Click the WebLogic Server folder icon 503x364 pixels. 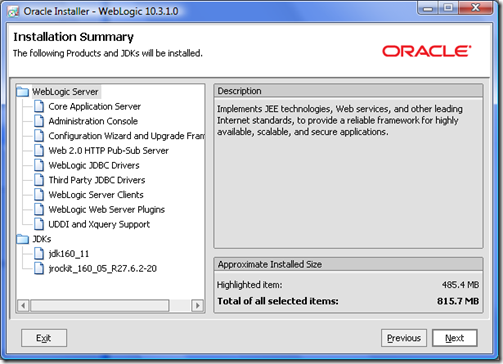pyautogui.click(x=22, y=92)
